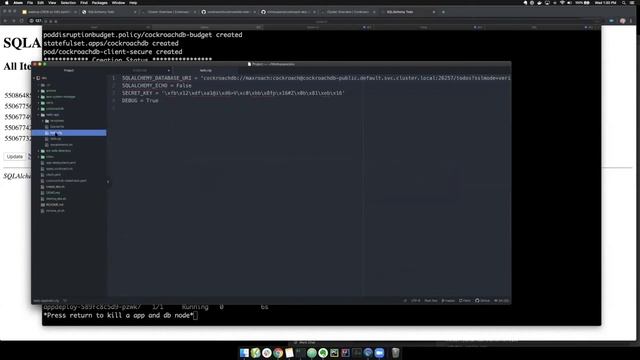640x360 pixels.
Task: Open the GitHub panel from status bar
Action: pos(482,301)
